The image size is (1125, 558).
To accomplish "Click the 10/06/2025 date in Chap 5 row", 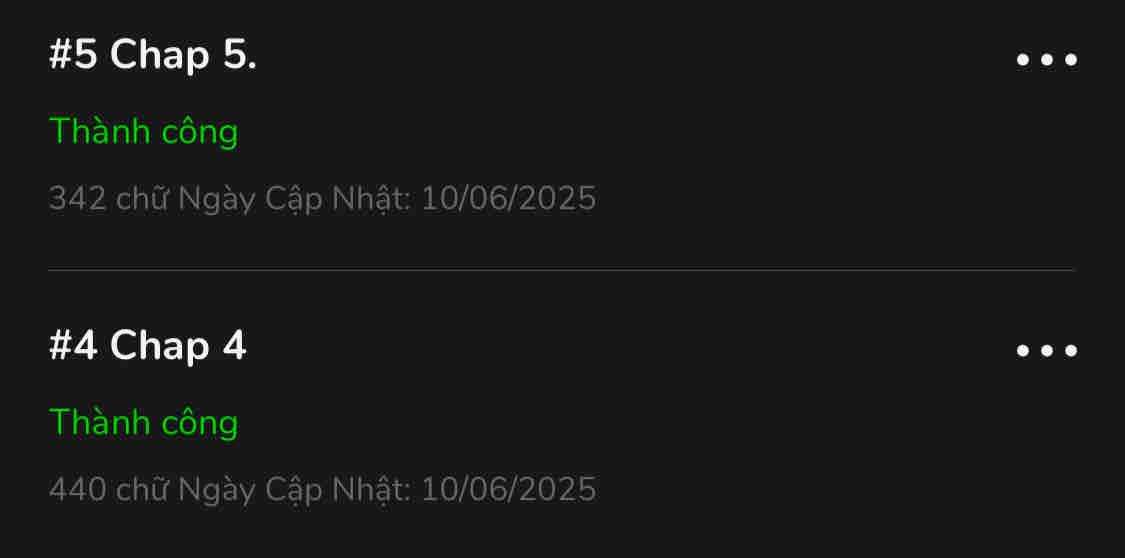I will (508, 198).
